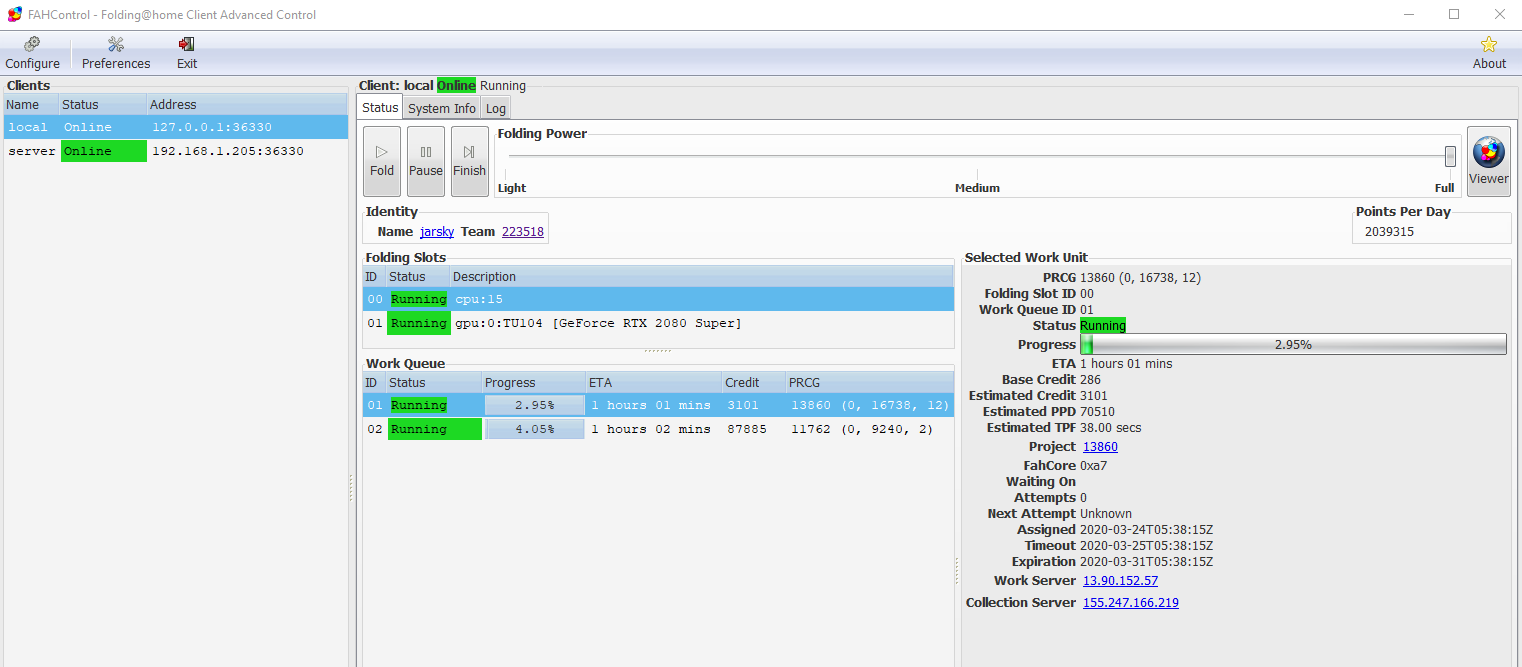Click Estimated TPF value 38.00 secs
Screen dimensions: 1522x667
click(1111, 428)
